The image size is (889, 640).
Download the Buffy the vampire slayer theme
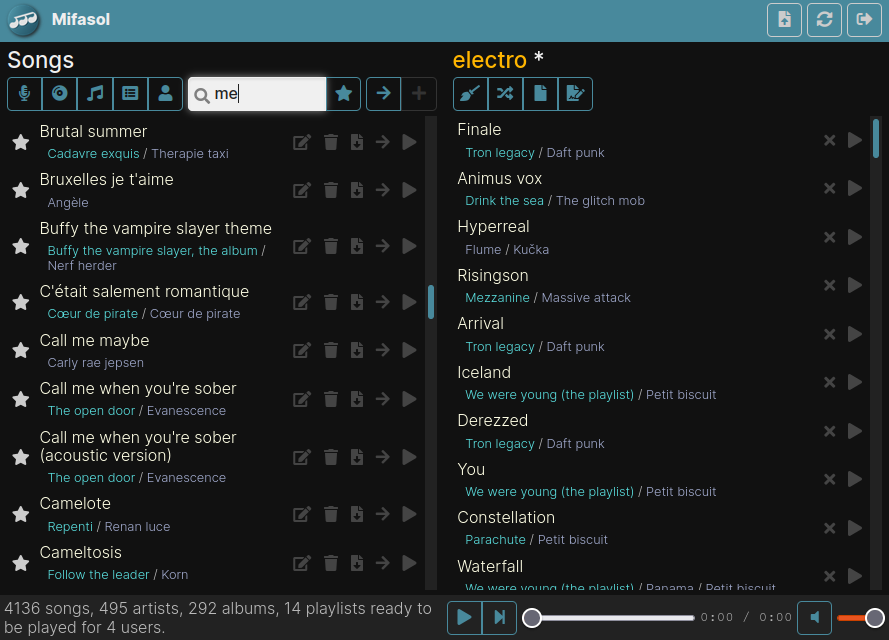(x=357, y=246)
